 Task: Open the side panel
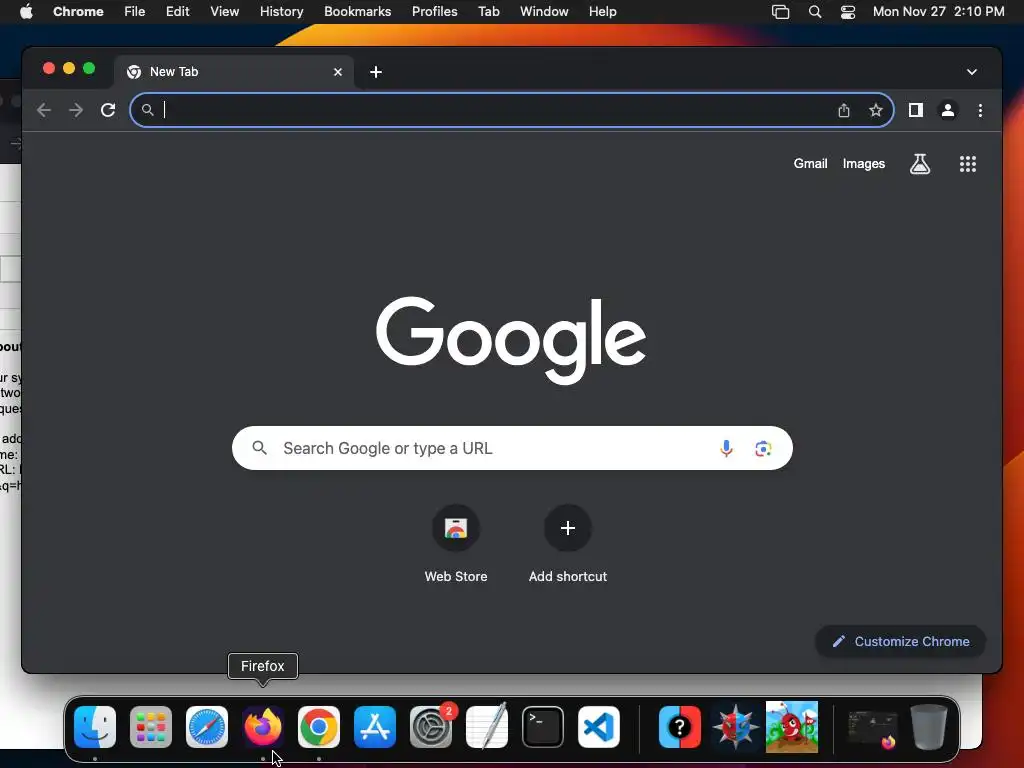click(x=916, y=110)
